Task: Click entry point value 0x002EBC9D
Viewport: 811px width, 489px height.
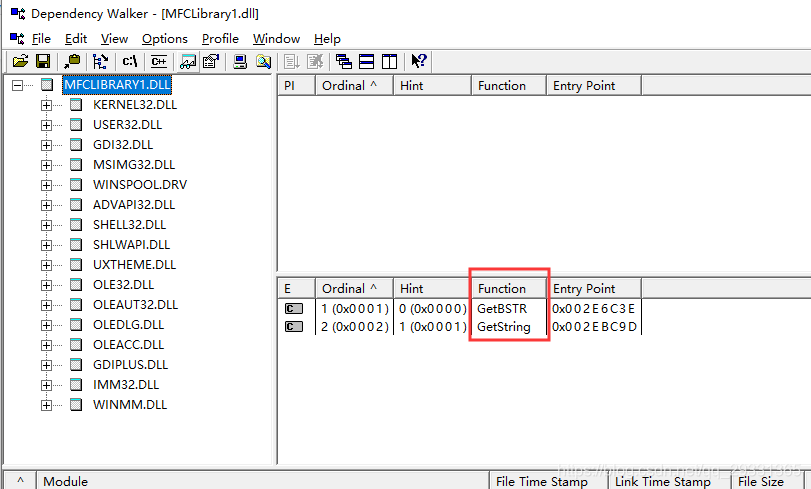Action: click(594, 327)
